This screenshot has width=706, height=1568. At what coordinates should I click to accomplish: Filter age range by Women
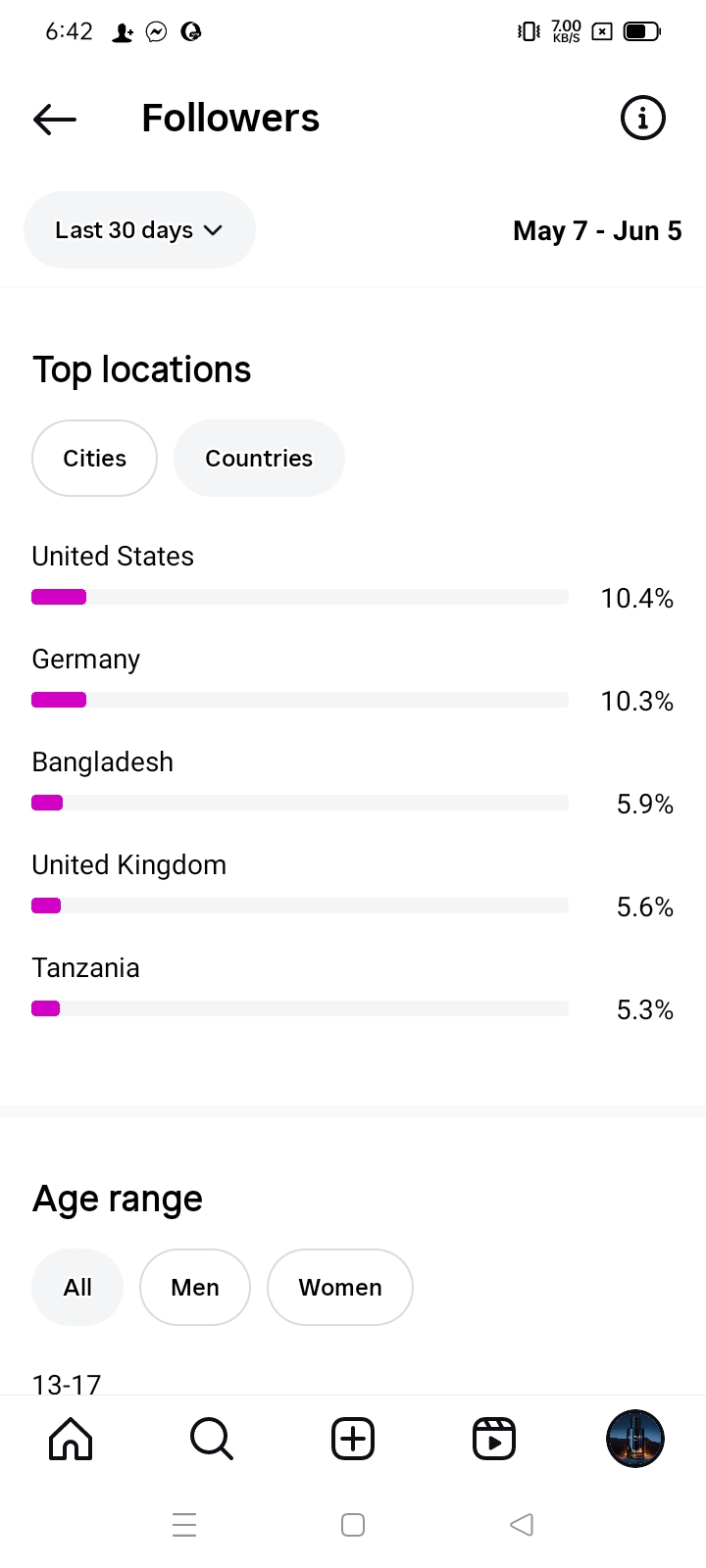[340, 1287]
